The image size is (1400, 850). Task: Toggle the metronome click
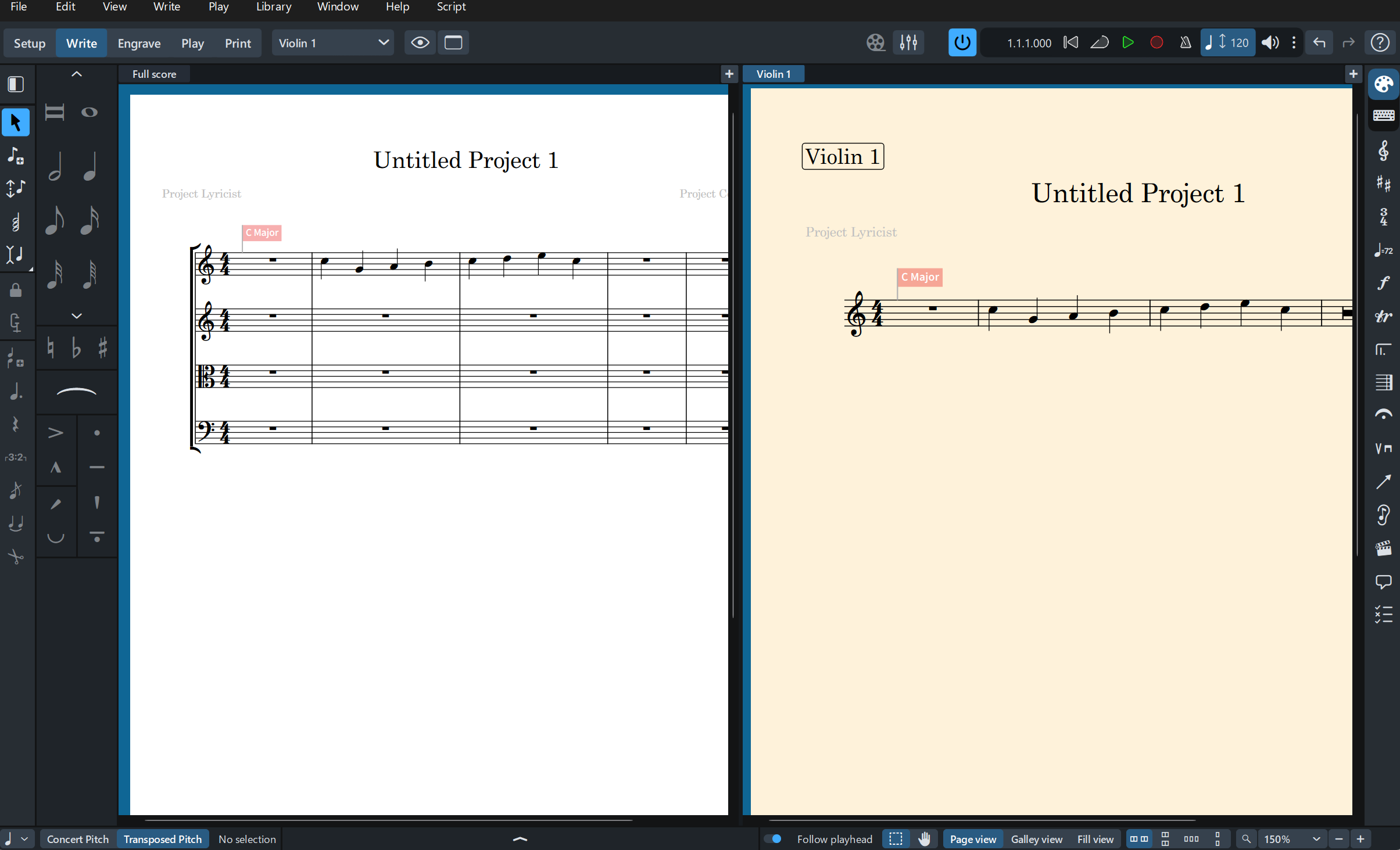pyautogui.click(x=1185, y=43)
